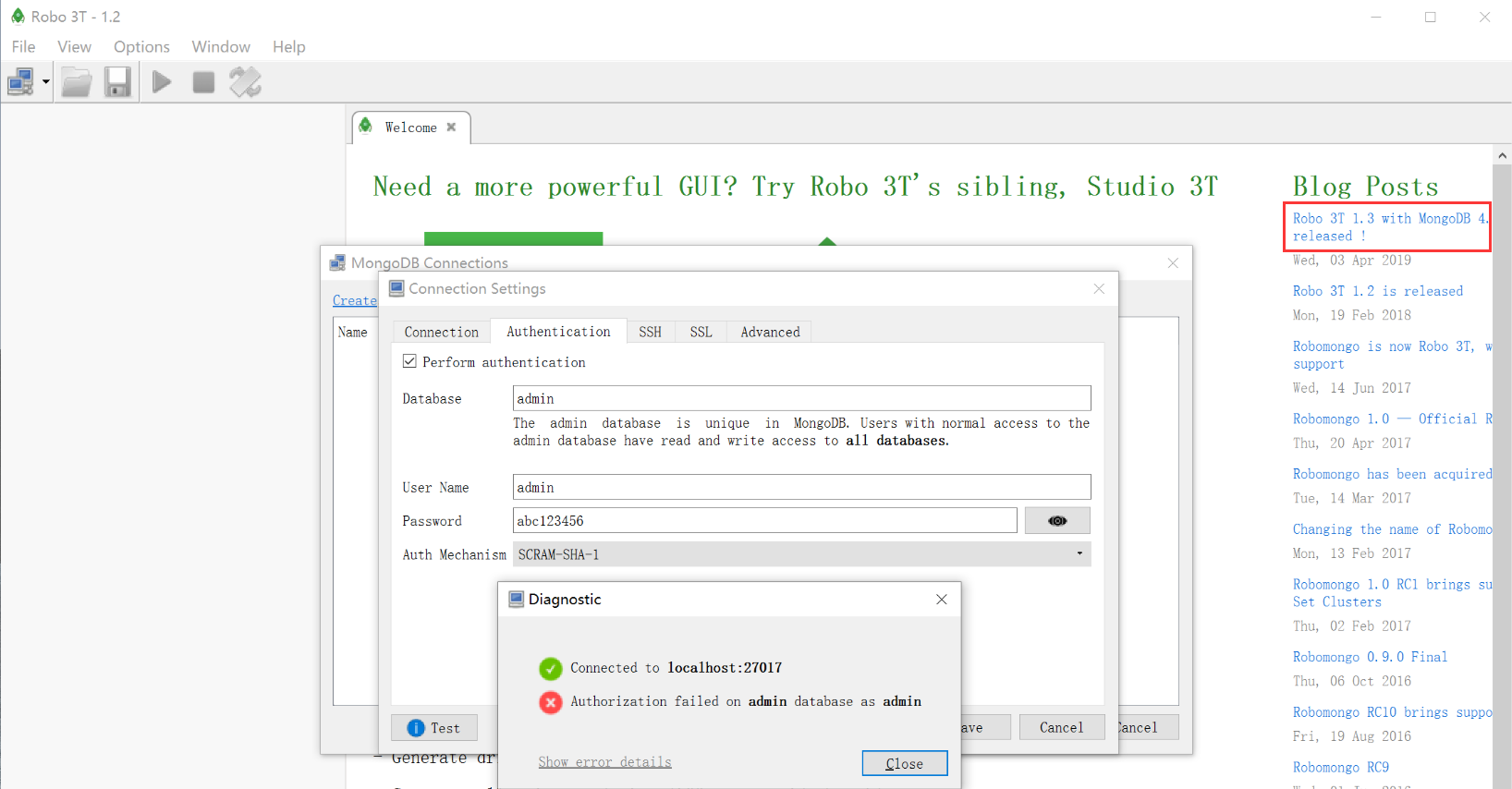The image size is (1512, 789).
Task: Click the Open file folder icon
Action: [77, 82]
